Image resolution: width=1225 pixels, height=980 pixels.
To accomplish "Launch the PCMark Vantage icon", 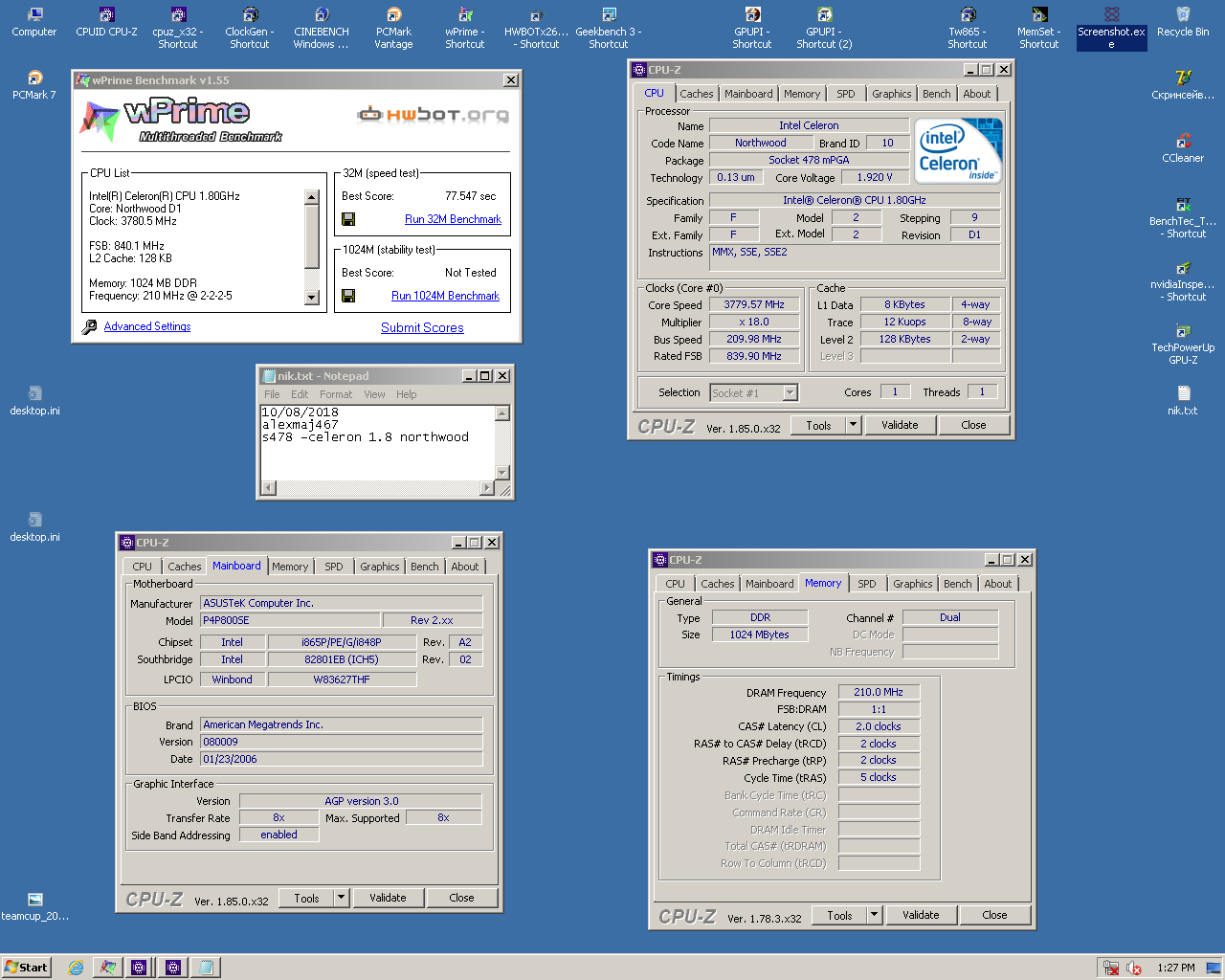I will pos(393,28).
